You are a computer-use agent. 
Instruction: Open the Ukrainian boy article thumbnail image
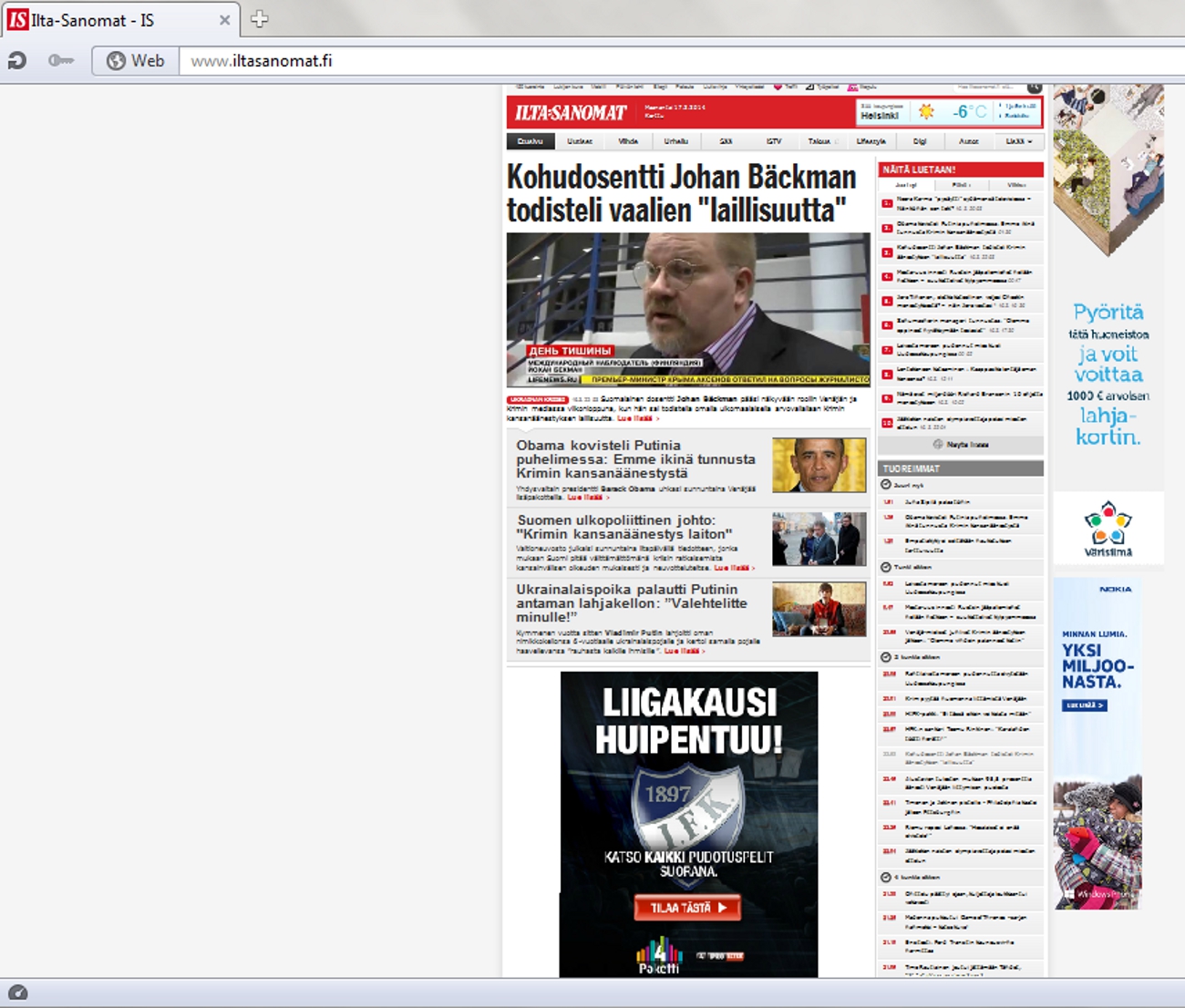click(819, 609)
